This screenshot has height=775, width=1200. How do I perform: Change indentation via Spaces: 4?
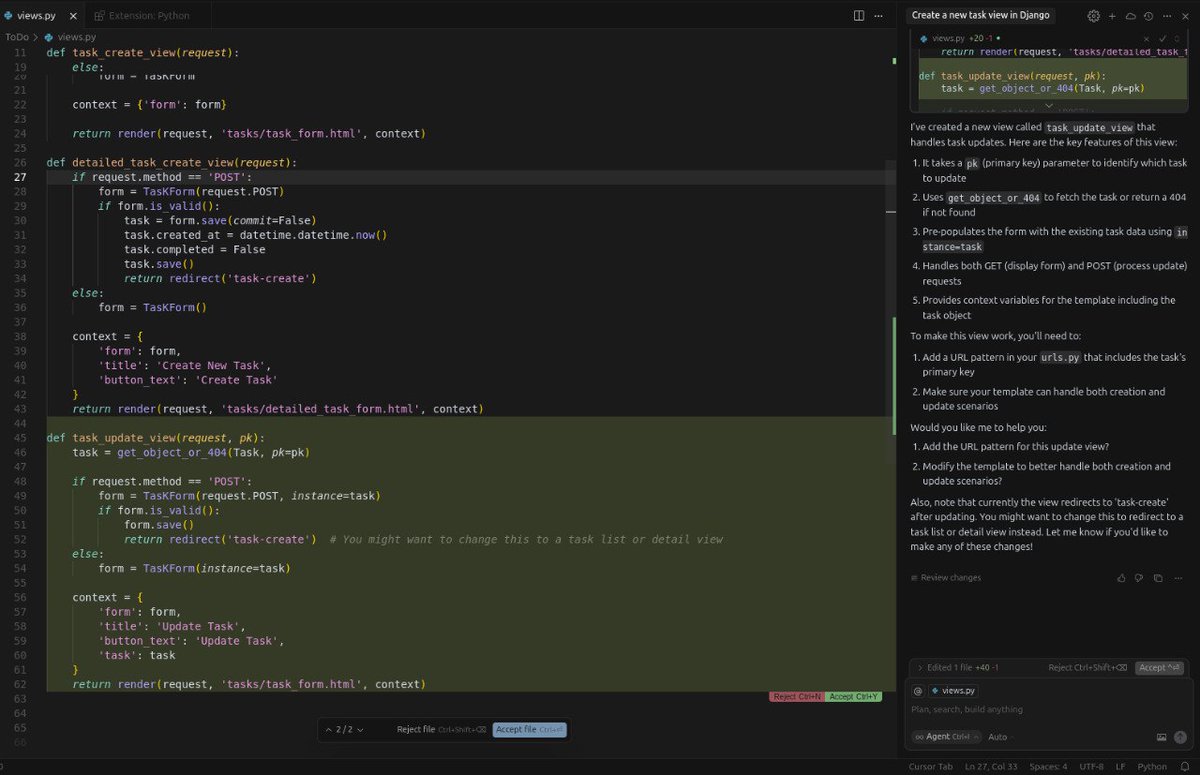1048,767
